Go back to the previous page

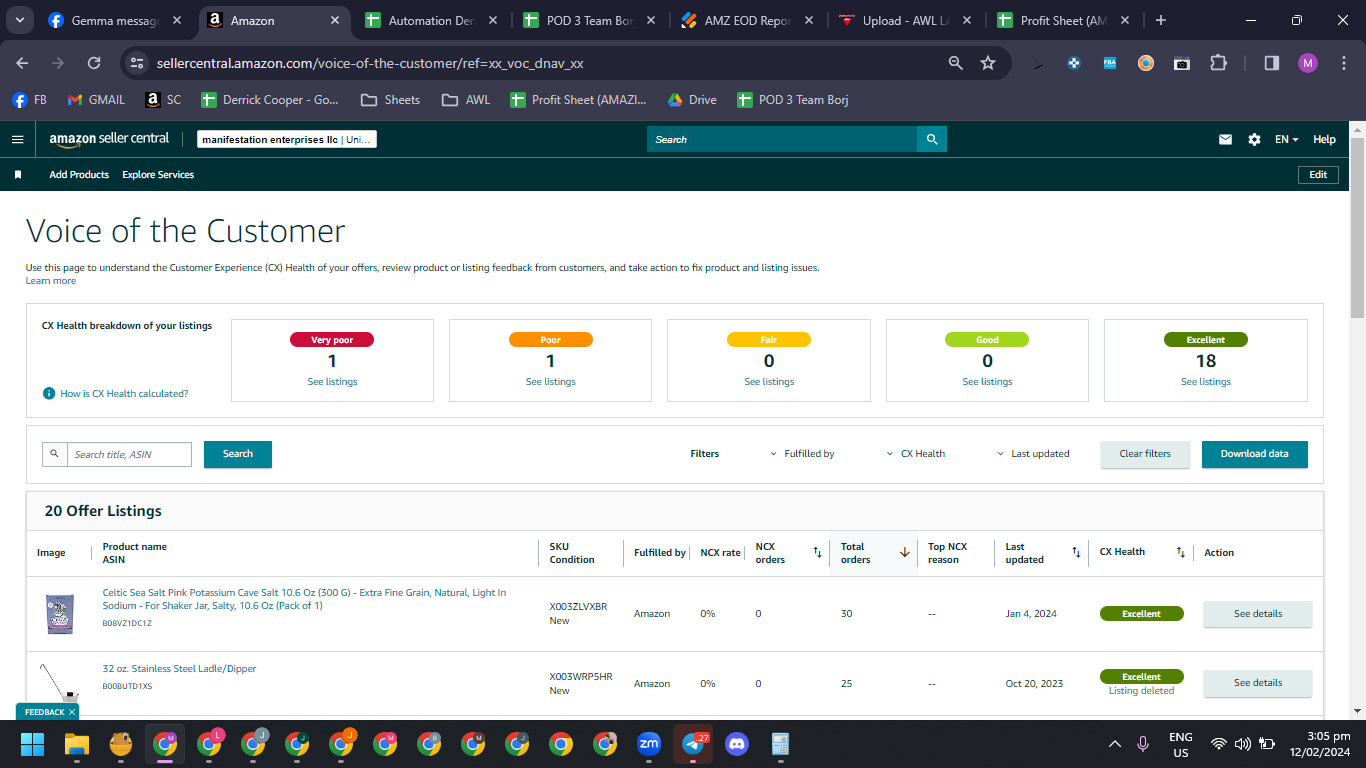[22, 63]
